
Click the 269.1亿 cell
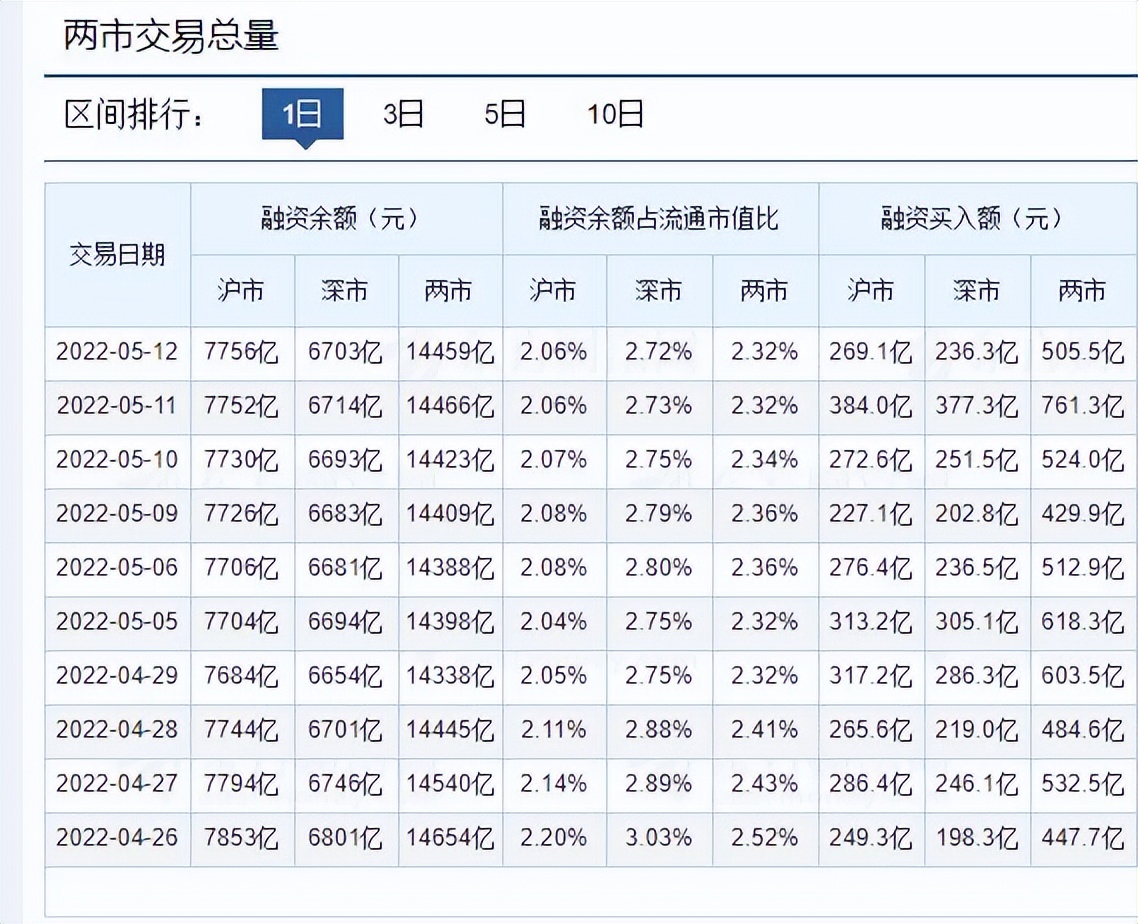[871, 353]
